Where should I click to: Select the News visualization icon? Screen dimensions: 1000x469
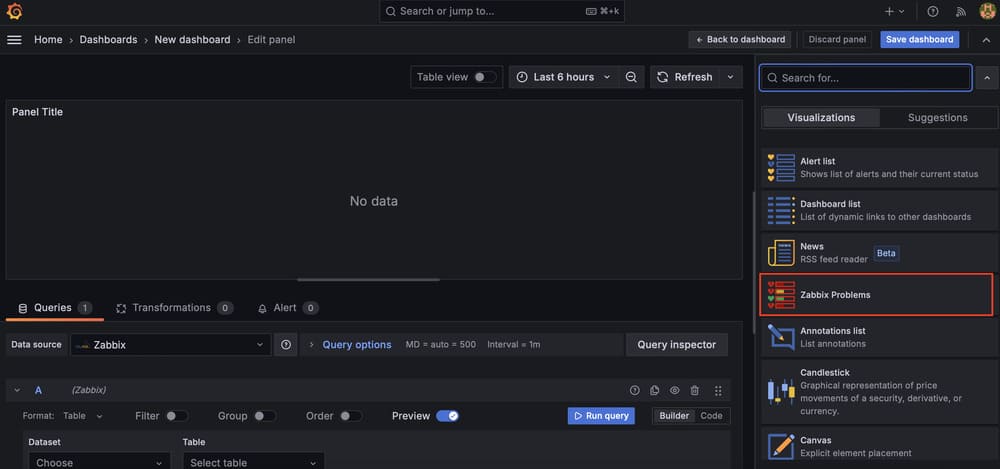[781, 253]
